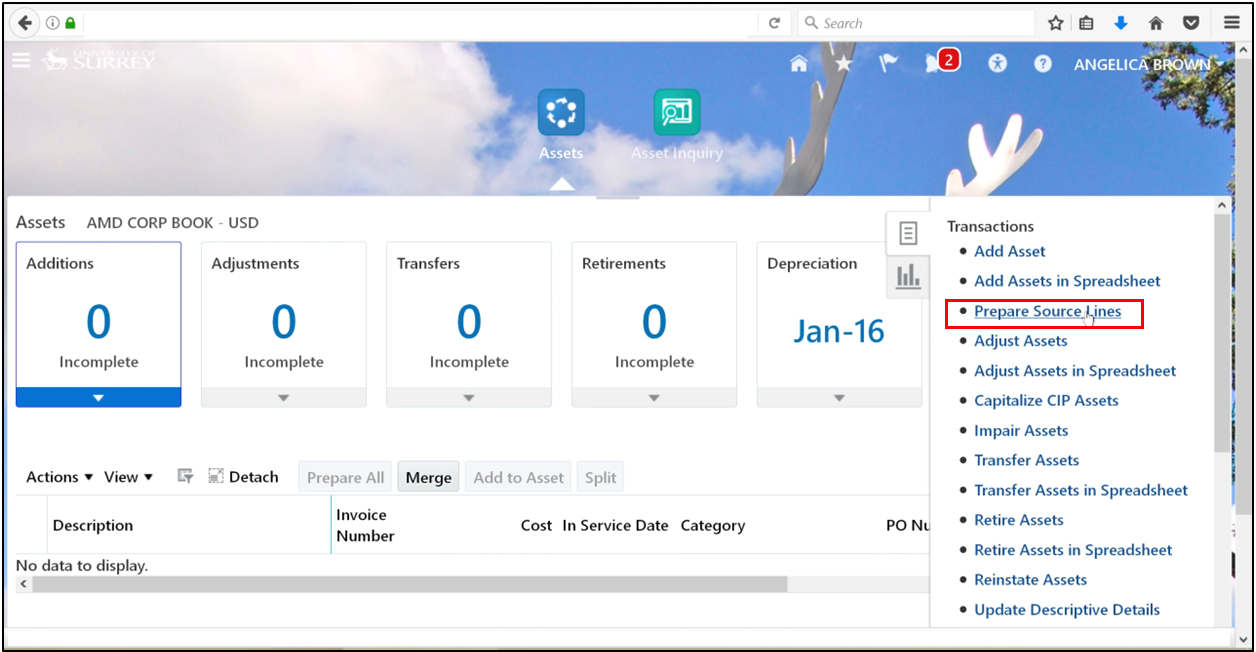Screen dimensions: 1256x652
Task: Click the accessibility settings icon
Action: point(997,62)
